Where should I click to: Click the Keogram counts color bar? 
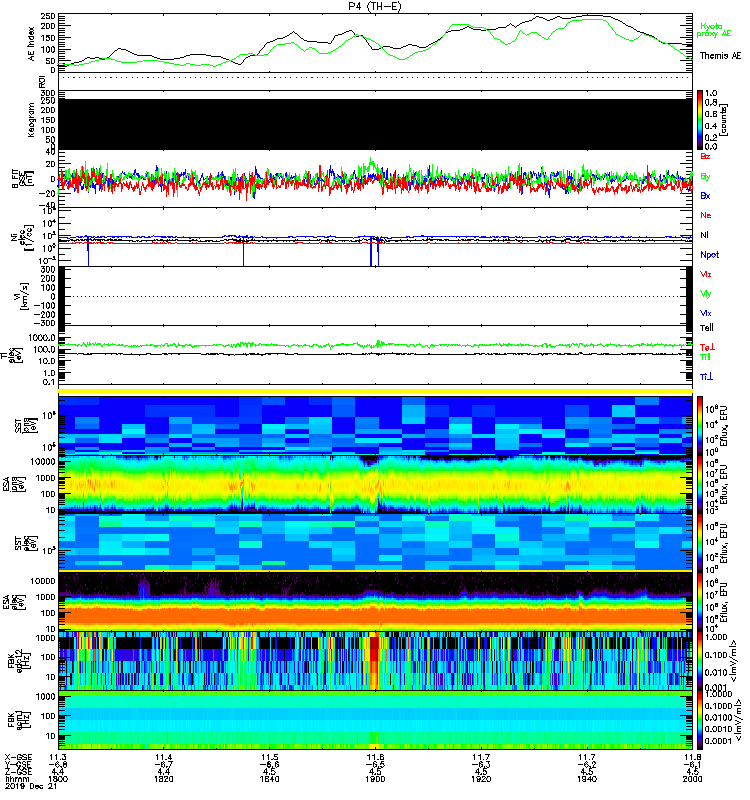point(700,120)
